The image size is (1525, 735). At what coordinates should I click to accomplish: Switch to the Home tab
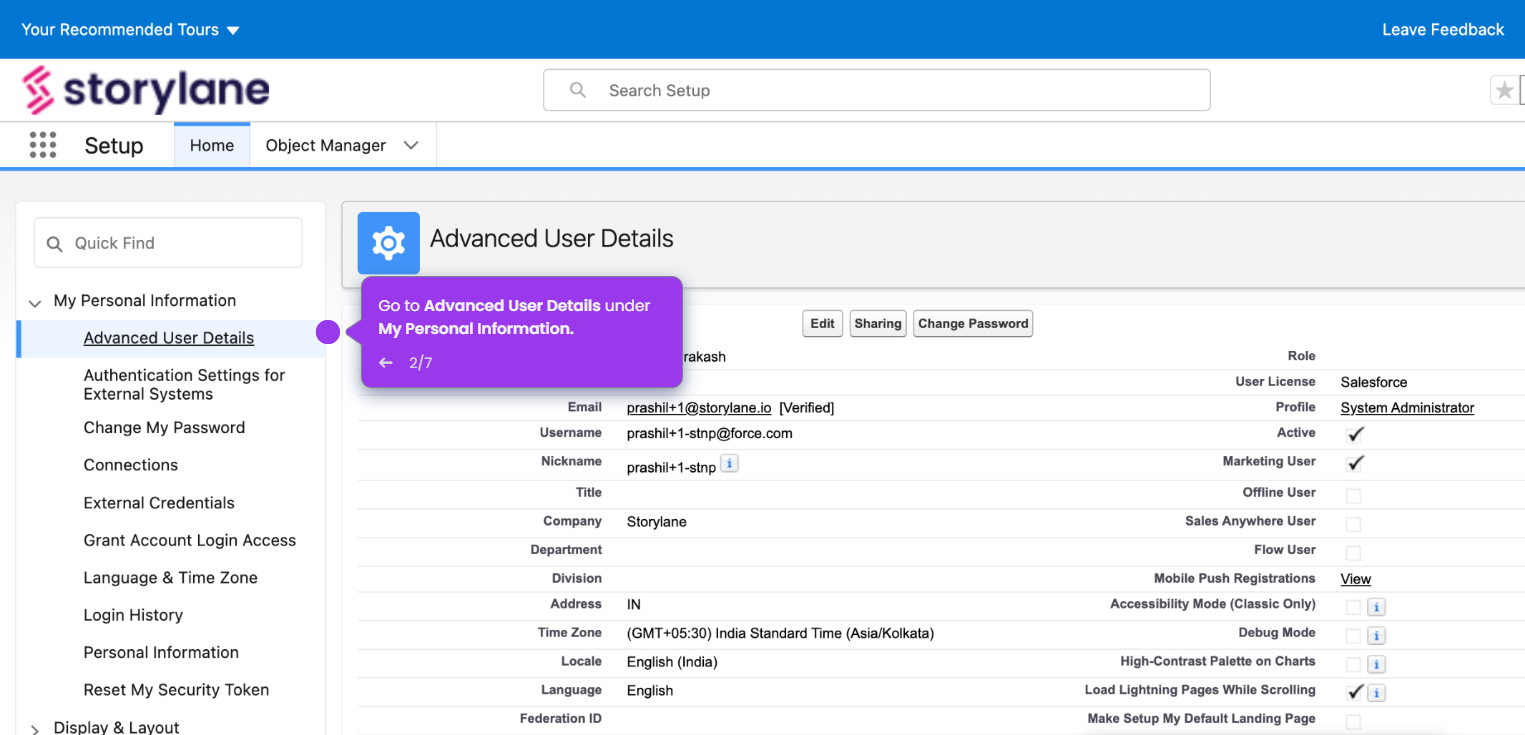[212, 146]
